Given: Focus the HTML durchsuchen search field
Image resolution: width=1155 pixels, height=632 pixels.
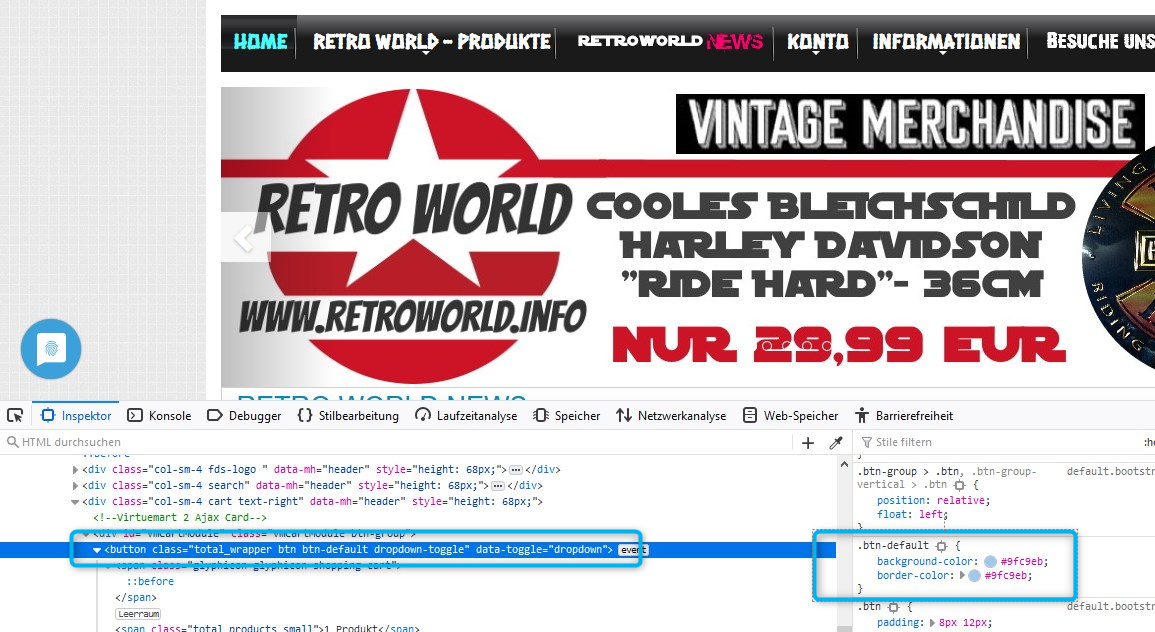Looking at the screenshot, I should [400, 442].
